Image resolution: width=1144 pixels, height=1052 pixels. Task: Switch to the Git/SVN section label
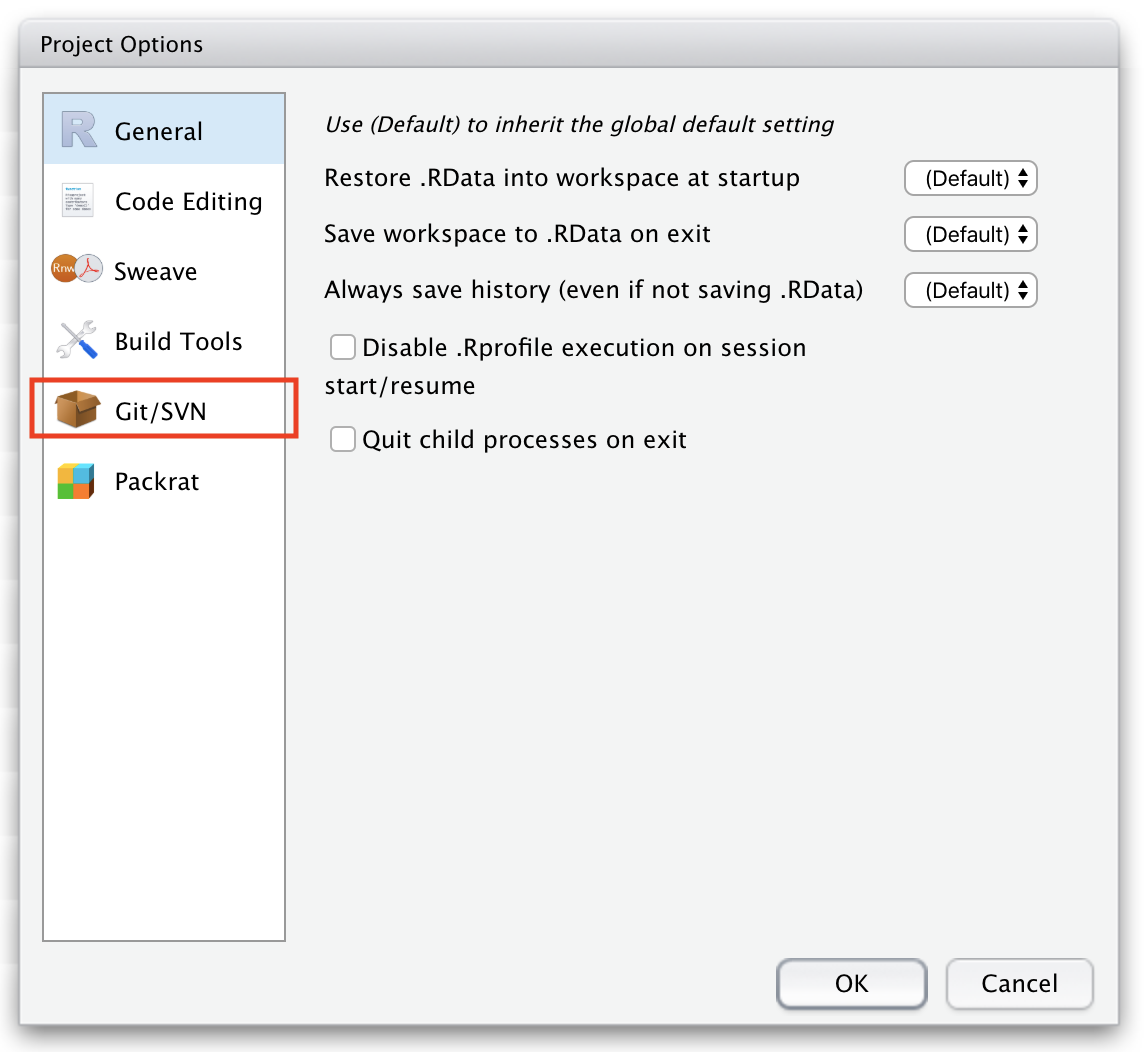click(160, 411)
